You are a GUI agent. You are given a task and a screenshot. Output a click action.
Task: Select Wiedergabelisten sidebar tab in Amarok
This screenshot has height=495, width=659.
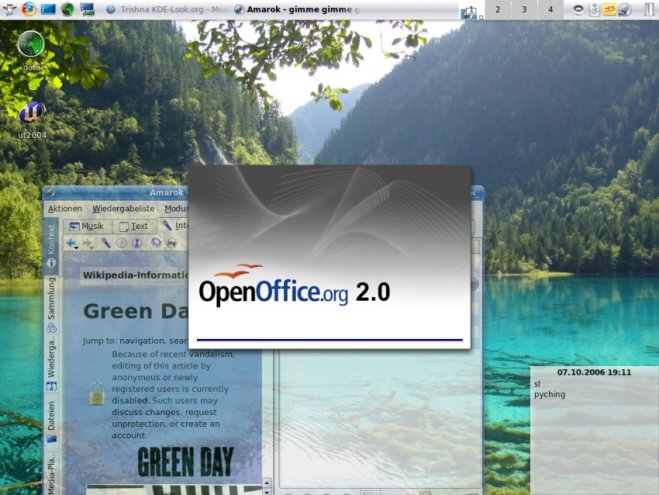point(51,365)
